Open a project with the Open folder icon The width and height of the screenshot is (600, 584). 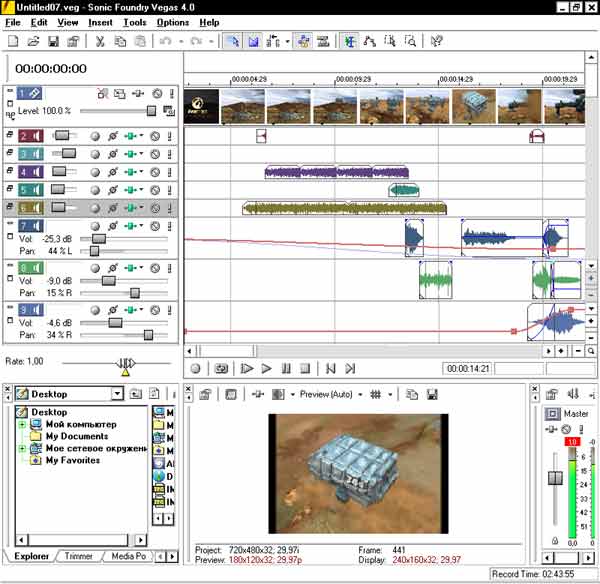coord(33,41)
